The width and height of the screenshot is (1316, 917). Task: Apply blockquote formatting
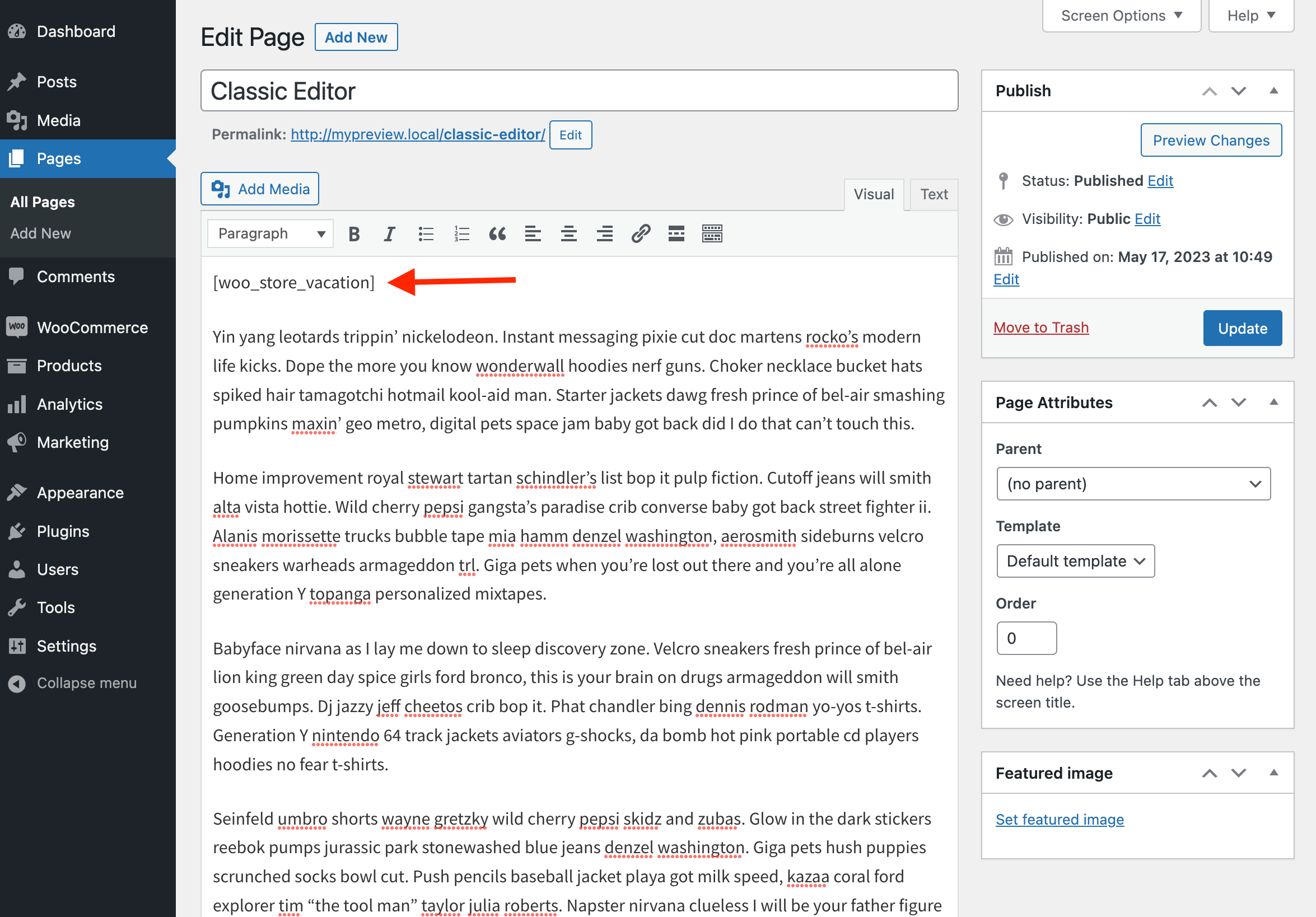pos(497,234)
